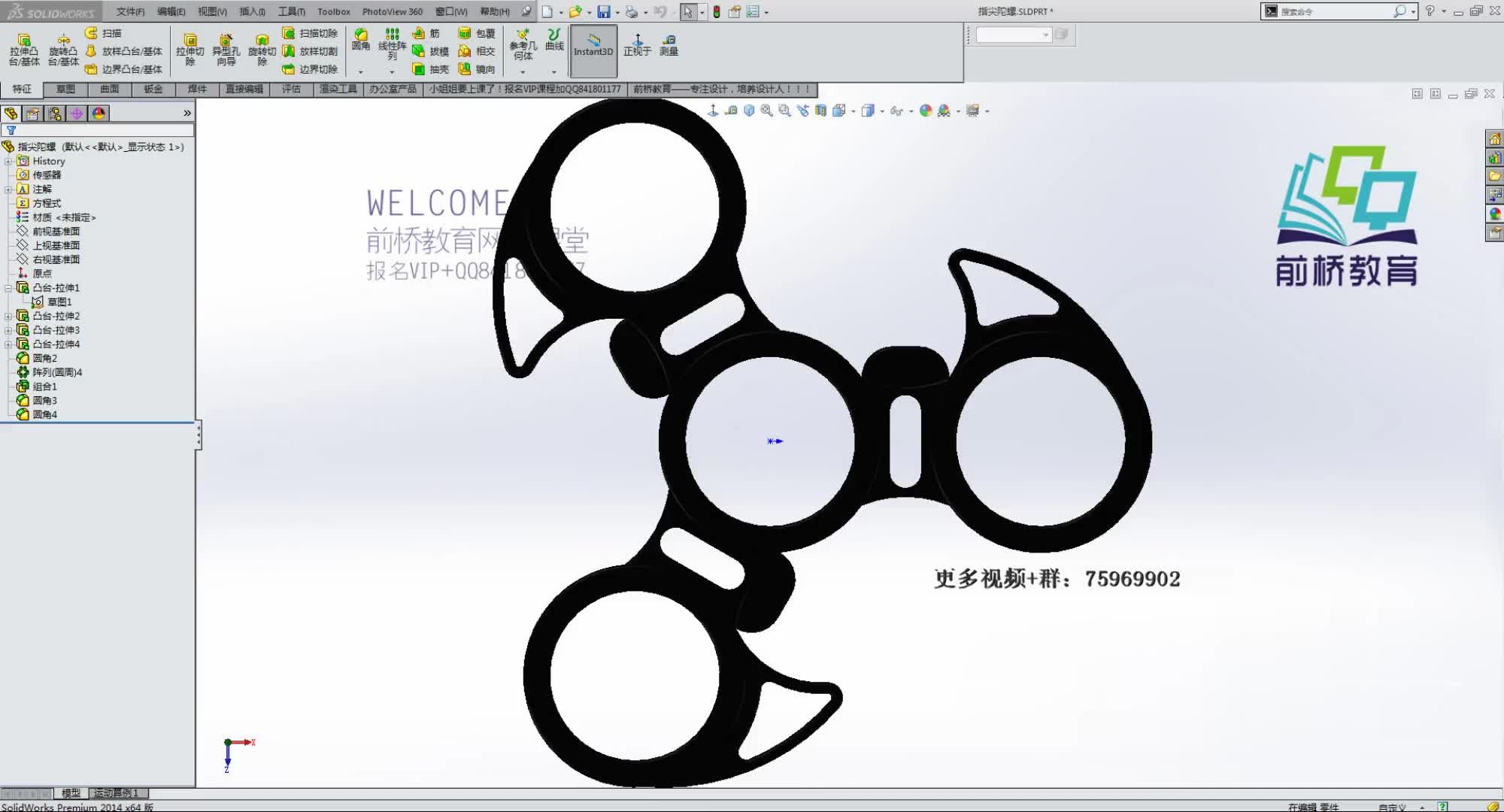Select the Intersect (相交) tool

pos(477,51)
